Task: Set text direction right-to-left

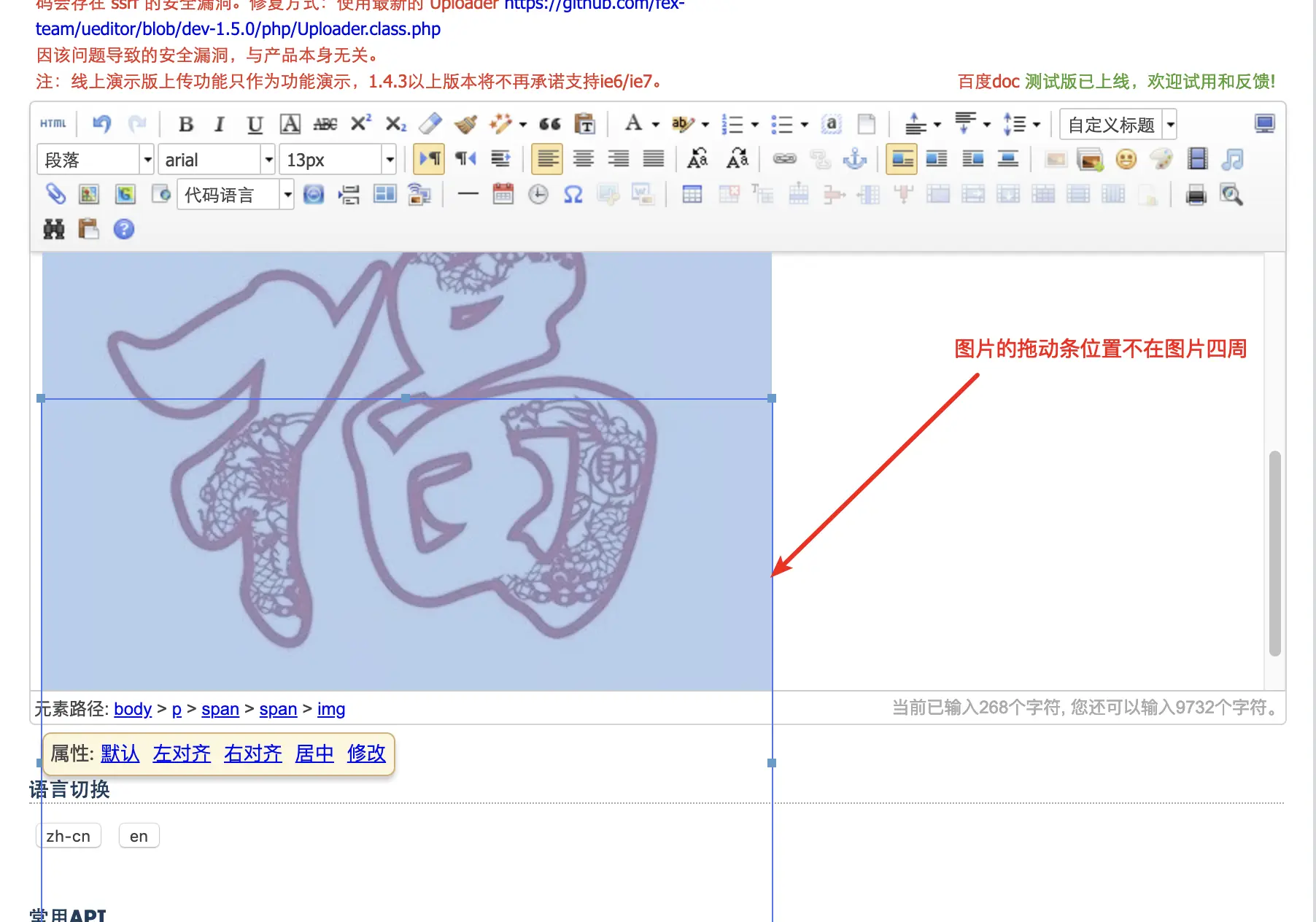Action: (465, 159)
